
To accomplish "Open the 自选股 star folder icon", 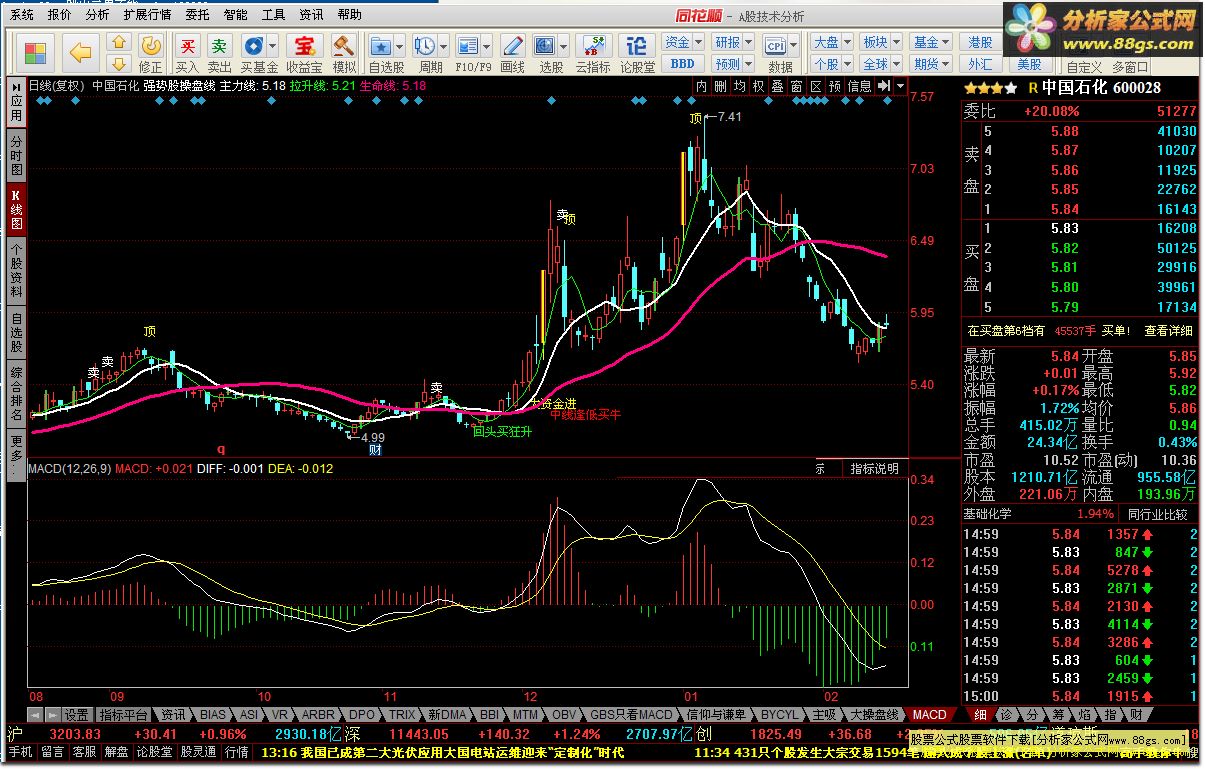I will click(x=381, y=45).
